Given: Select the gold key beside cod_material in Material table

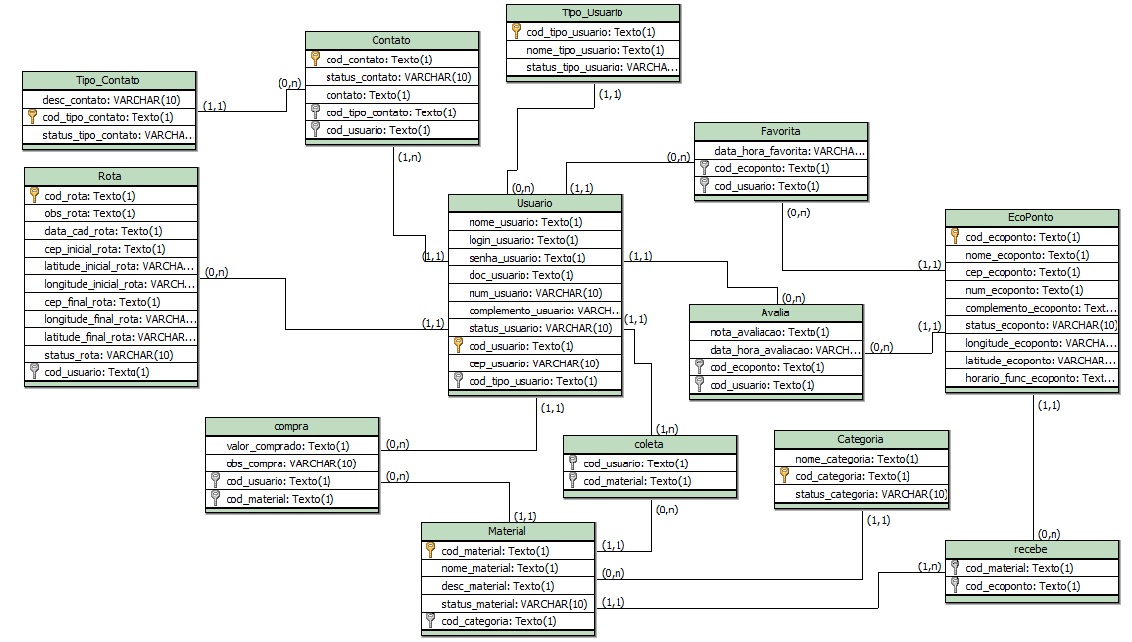Looking at the screenshot, I should pos(431,550).
